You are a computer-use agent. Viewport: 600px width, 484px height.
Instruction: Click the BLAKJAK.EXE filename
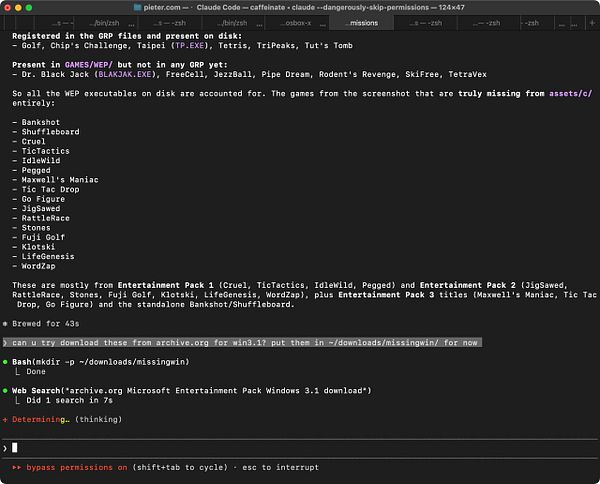pyautogui.click(x=125, y=74)
